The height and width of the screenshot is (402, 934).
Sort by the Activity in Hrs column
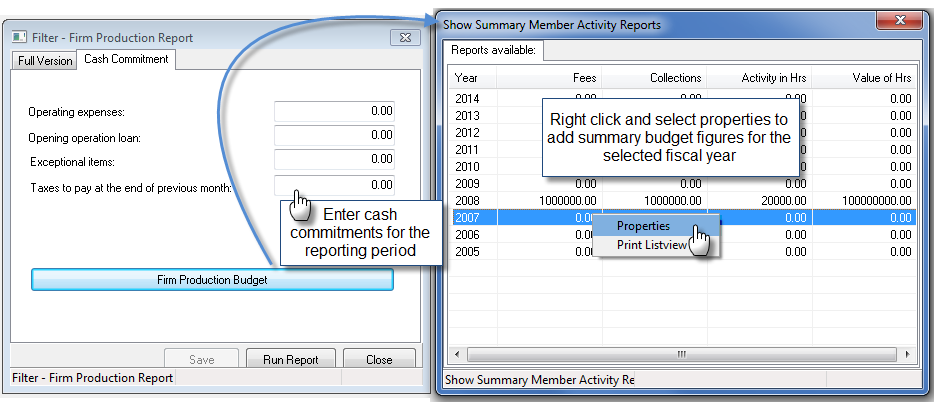click(x=759, y=77)
